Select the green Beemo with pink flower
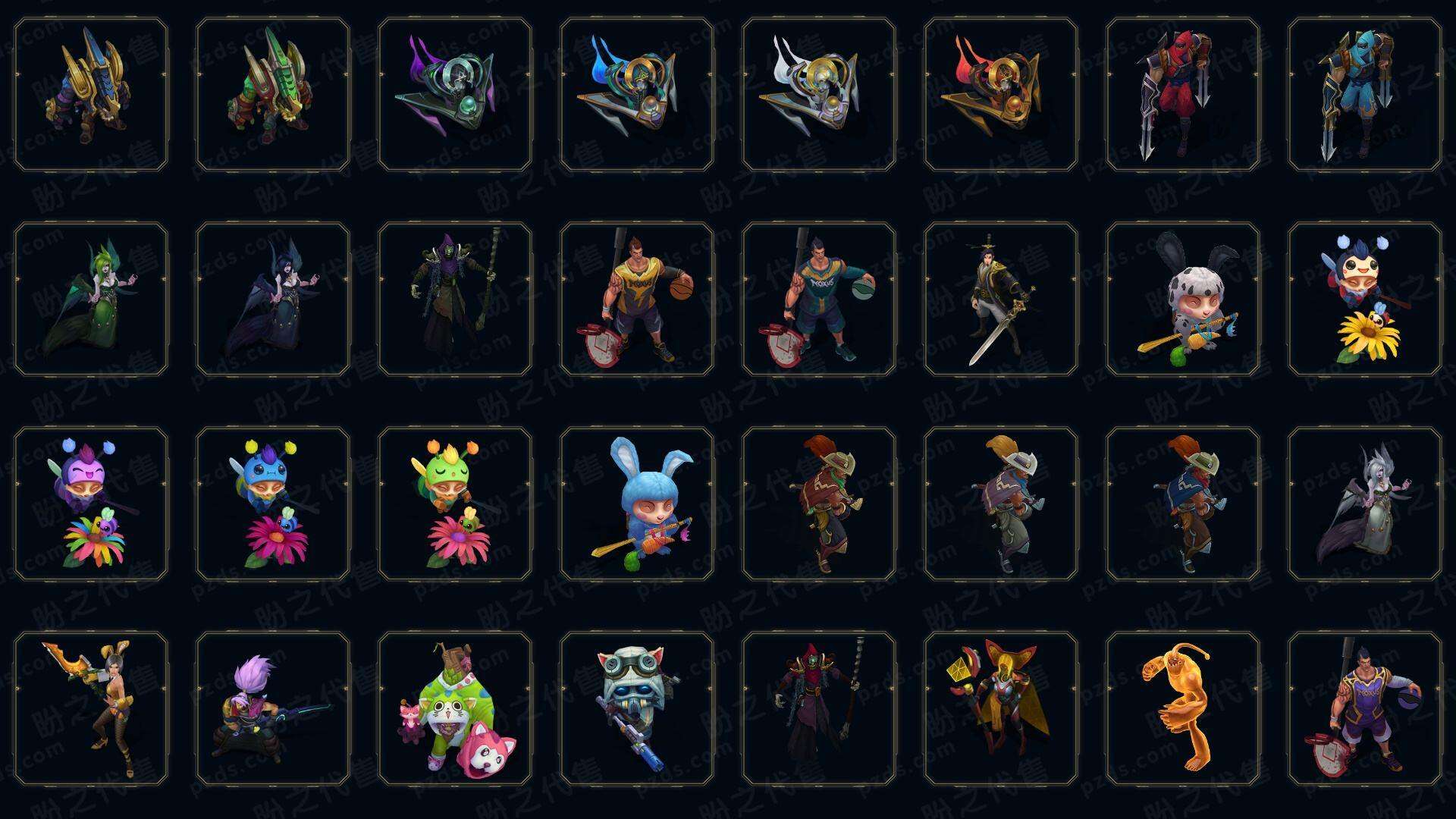1456x819 pixels. 455,504
